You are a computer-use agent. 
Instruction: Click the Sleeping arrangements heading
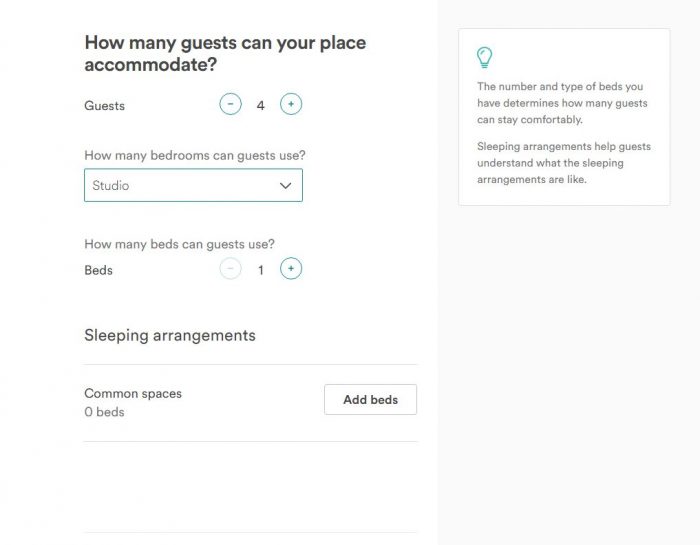coord(170,336)
